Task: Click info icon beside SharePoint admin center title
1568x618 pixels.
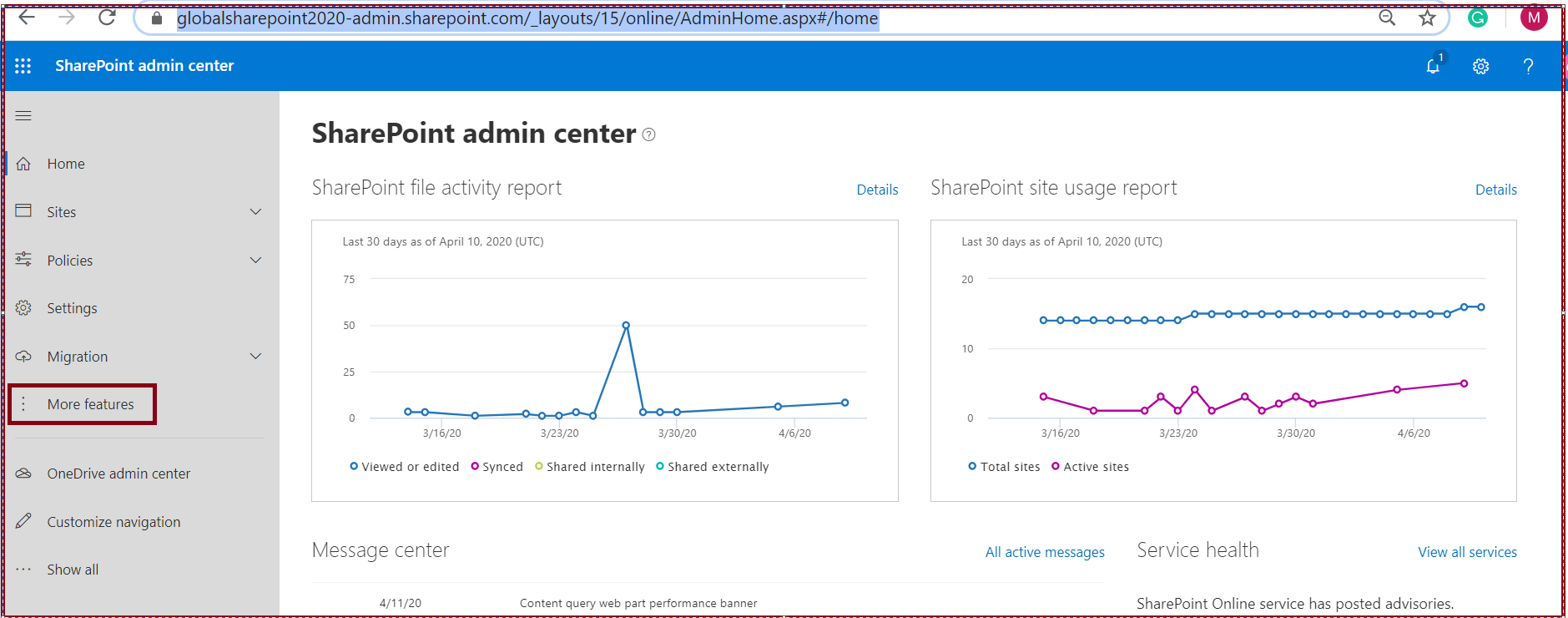Action: point(649,134)
